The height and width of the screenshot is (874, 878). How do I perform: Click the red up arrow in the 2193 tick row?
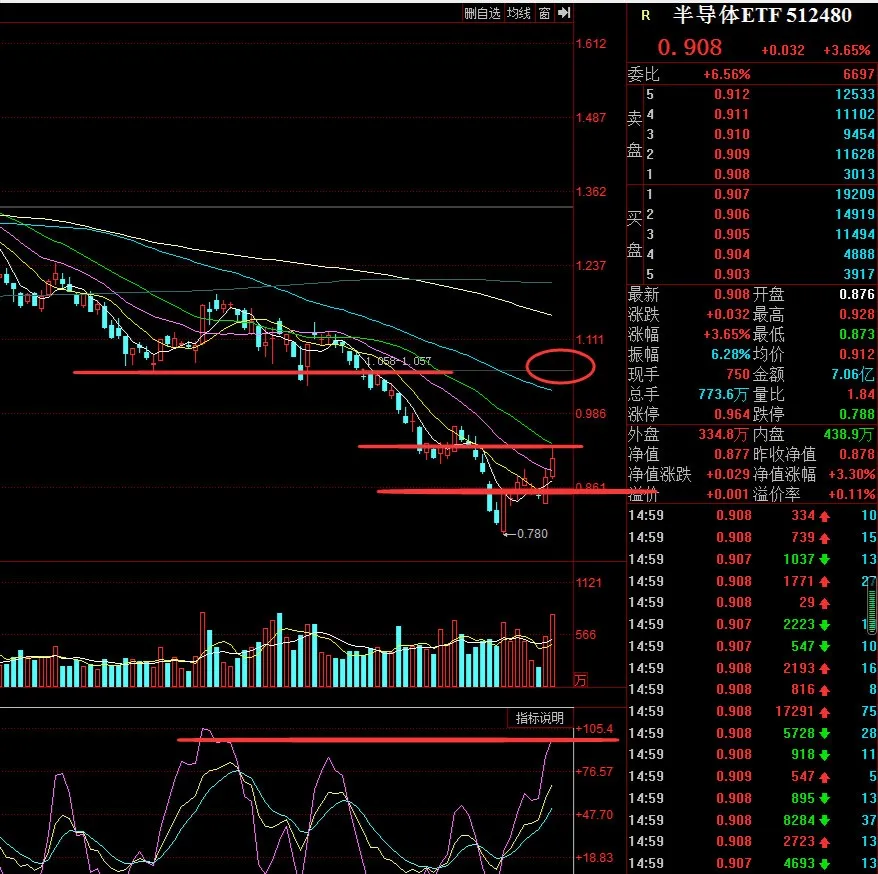(x=824, y=669)
